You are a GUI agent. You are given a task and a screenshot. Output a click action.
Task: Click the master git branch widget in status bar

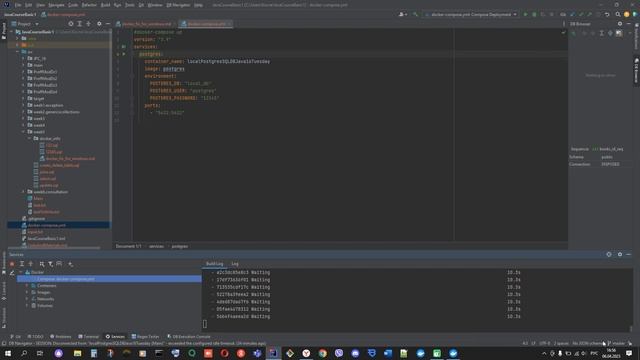[x=616, y=343]
